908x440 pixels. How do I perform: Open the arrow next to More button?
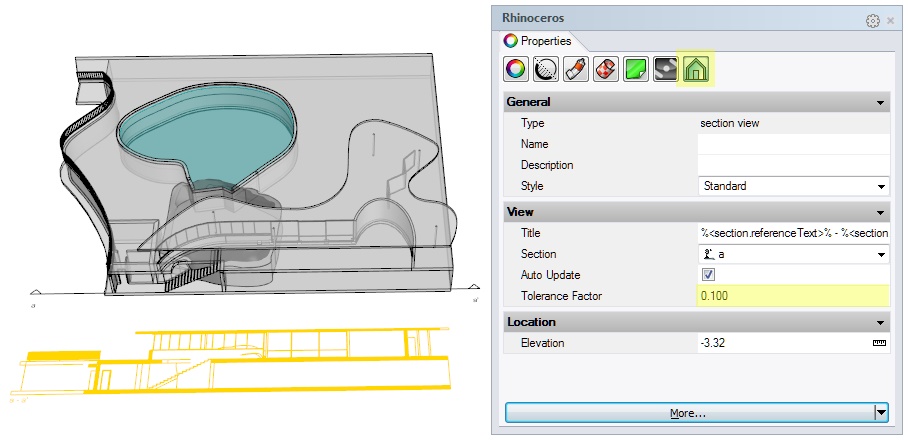click(x=881, y=412)
